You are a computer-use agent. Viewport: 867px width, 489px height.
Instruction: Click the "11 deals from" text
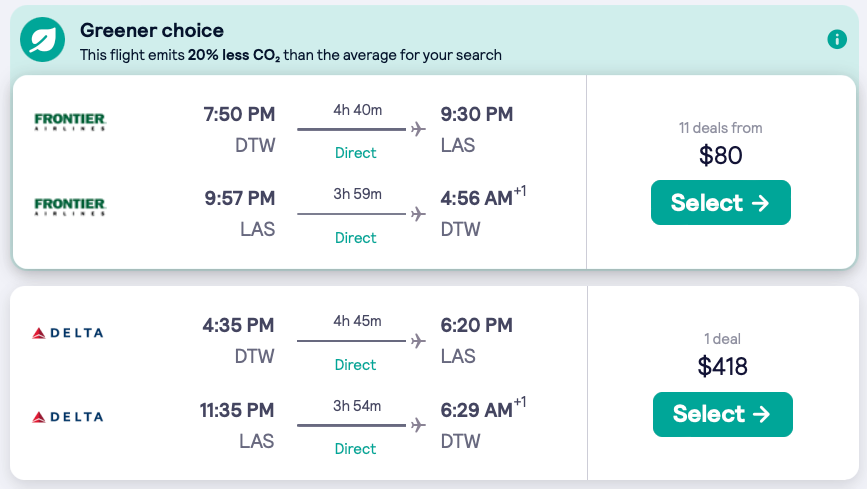(720, 128)
